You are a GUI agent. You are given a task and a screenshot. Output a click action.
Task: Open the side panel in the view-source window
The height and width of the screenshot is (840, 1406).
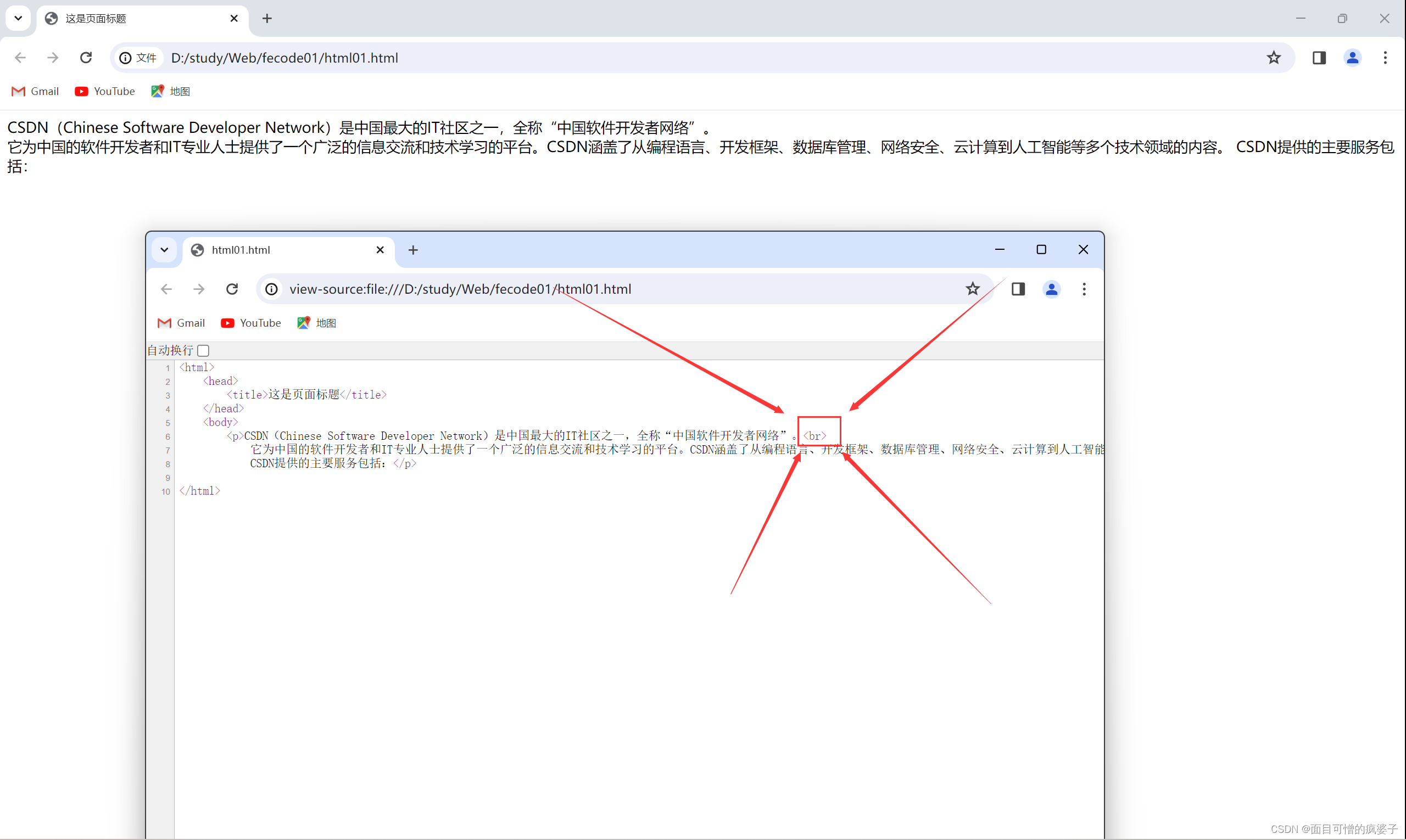(x=1018, y=289)
